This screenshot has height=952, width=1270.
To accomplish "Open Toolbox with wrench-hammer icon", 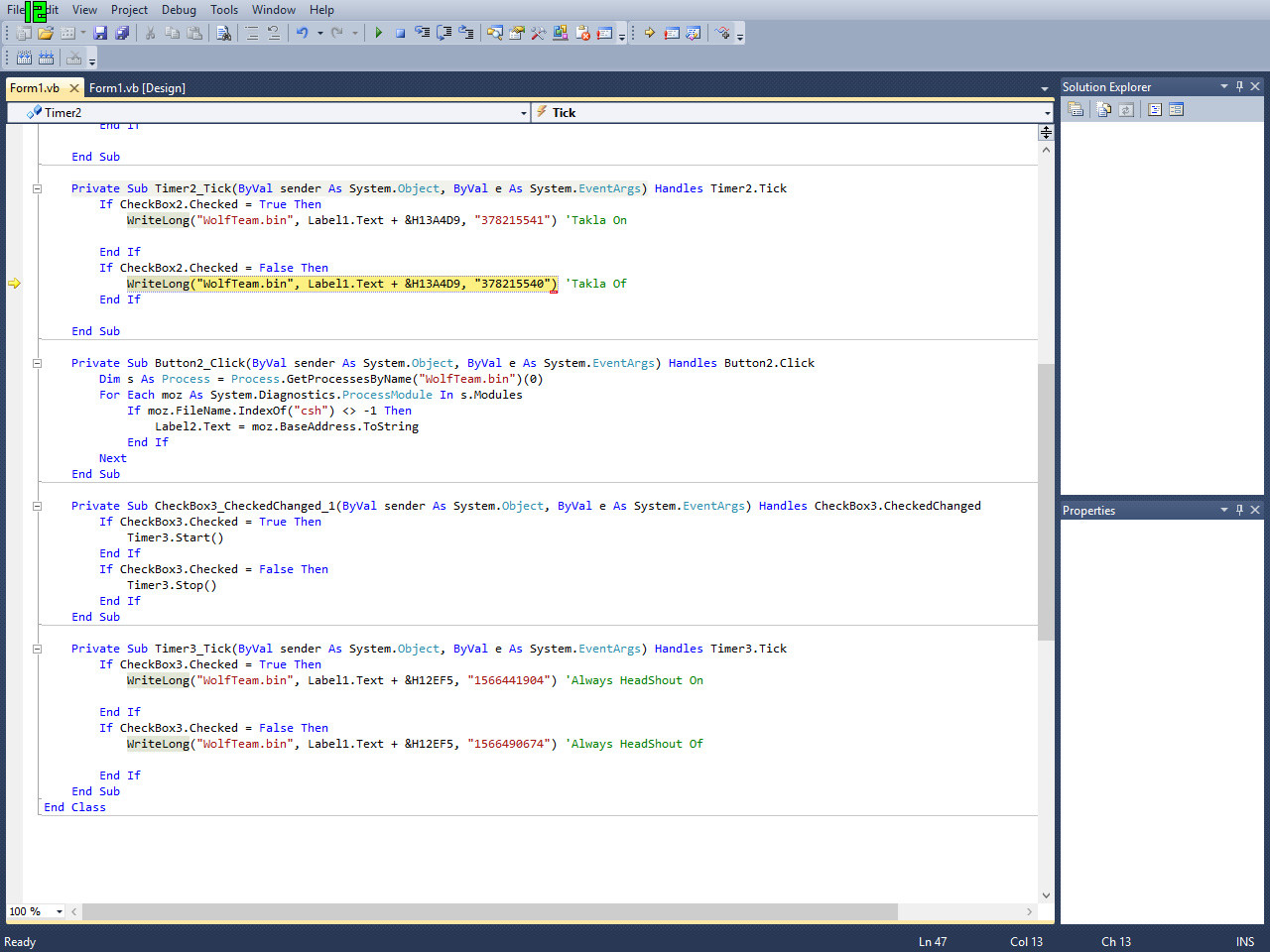I will (538, 33).
